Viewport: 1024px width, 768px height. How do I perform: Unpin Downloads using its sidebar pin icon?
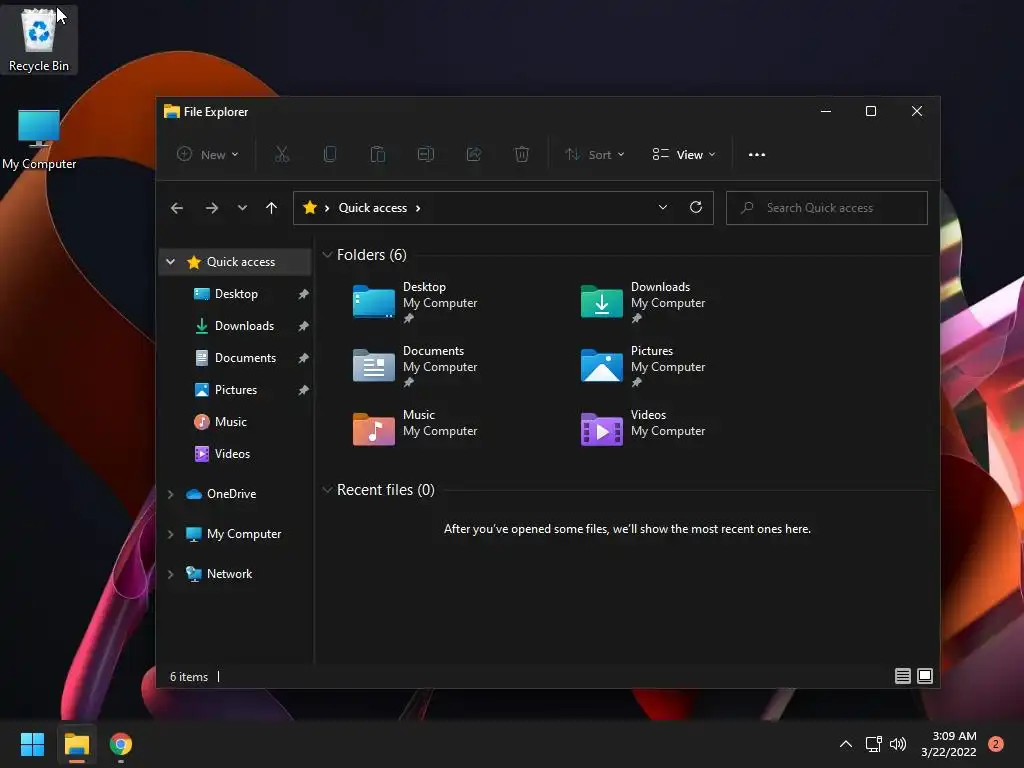pyautogui.click(x=303, y=326)
